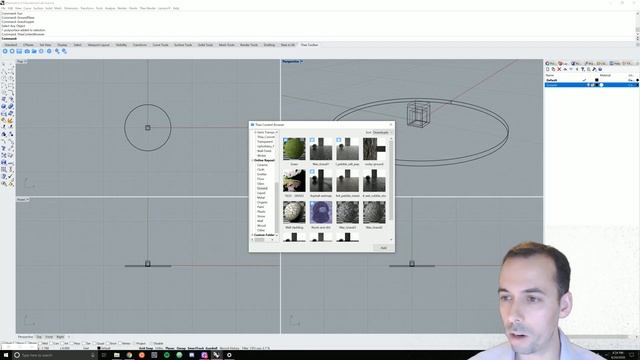
Task: Open the Sort dropdown in Thea Content Browser
Action: point(382,132)
